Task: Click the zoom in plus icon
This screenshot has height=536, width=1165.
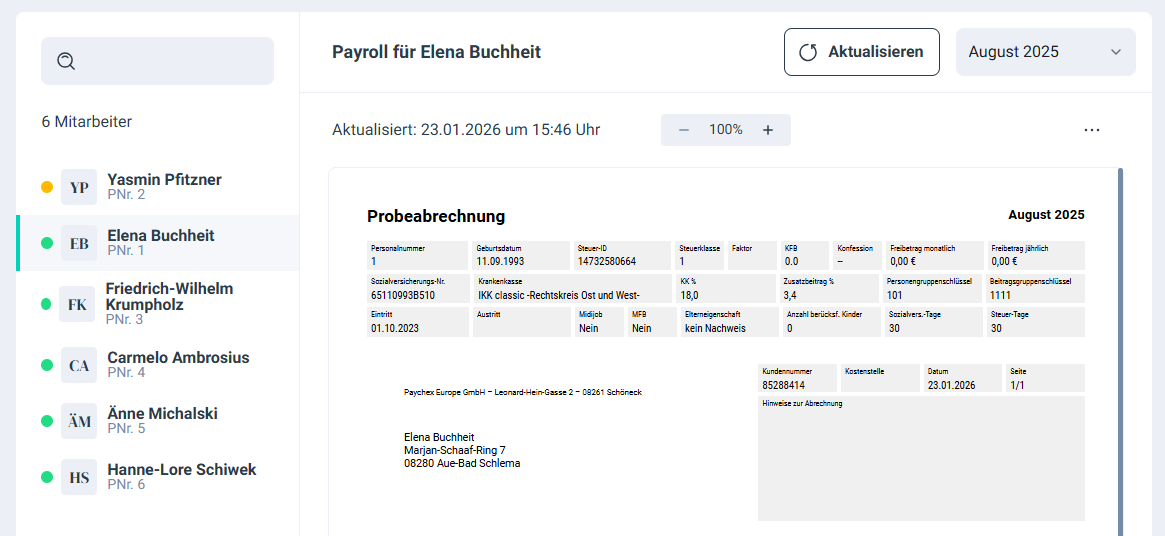Action: pyautogui.click(x=768, y=130)
